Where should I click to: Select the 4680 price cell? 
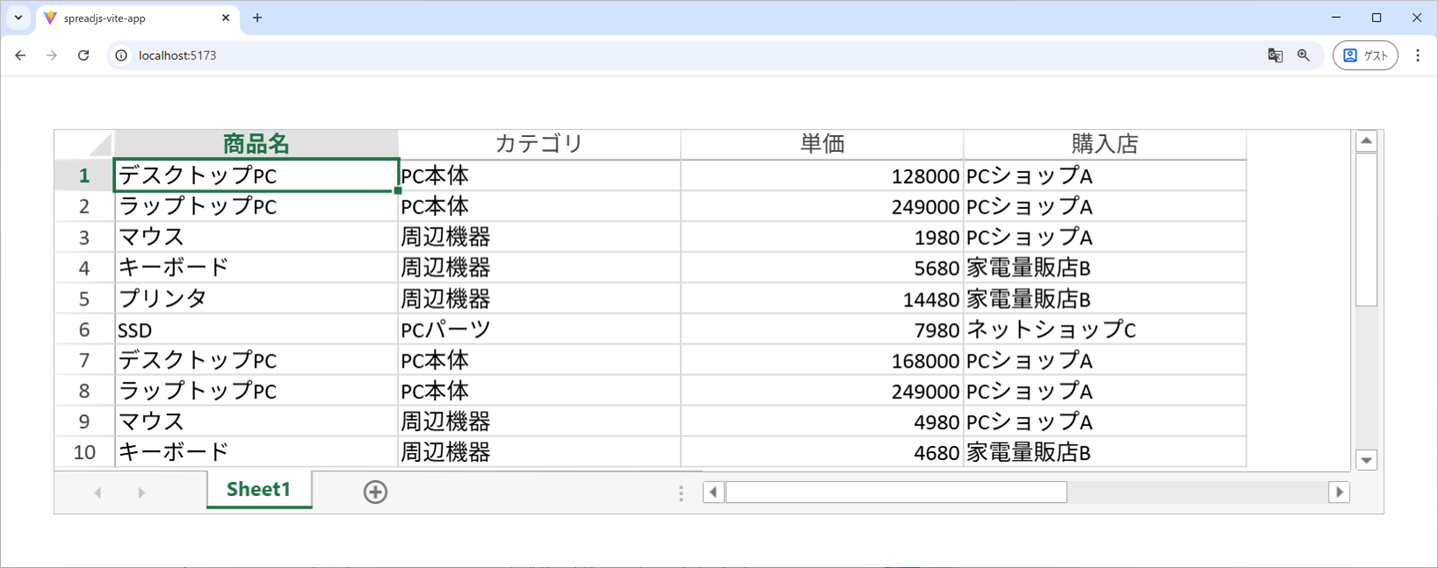822,452
